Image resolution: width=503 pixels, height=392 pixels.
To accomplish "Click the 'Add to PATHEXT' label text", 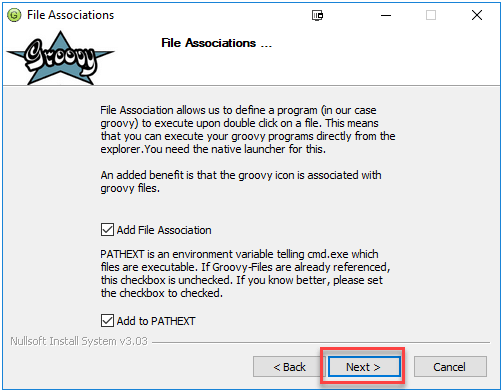I will click(156, 321).
